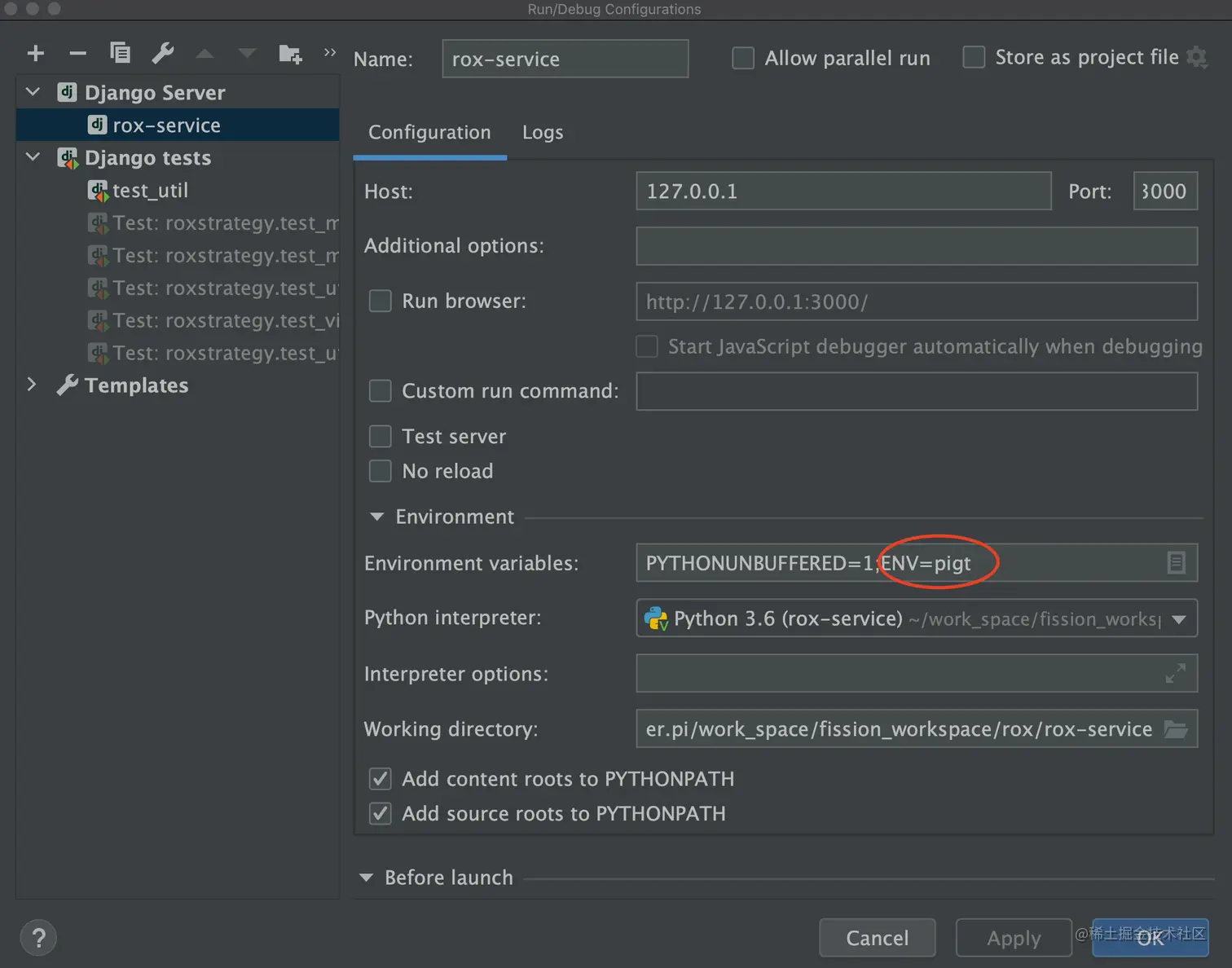
Task: Check the Run browser option
Action: coord(381,301)
